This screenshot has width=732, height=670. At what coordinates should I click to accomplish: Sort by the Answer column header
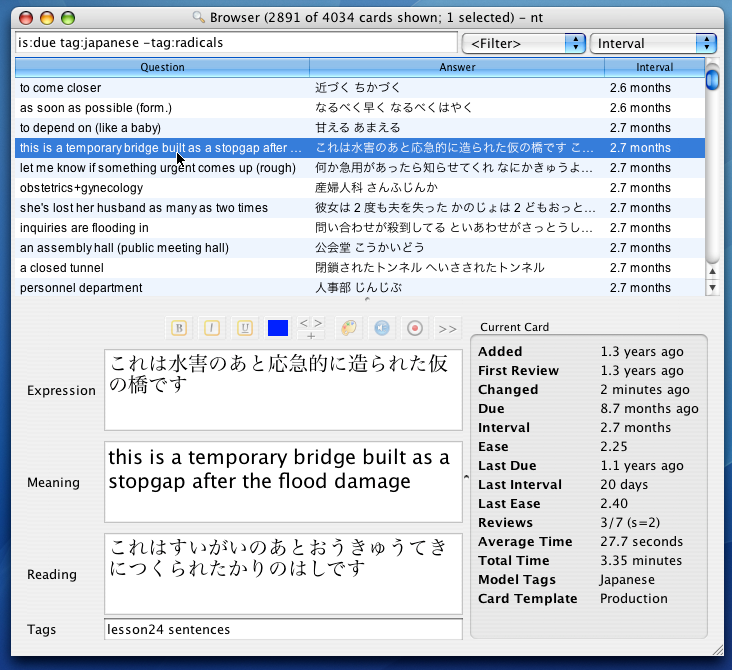457,67
